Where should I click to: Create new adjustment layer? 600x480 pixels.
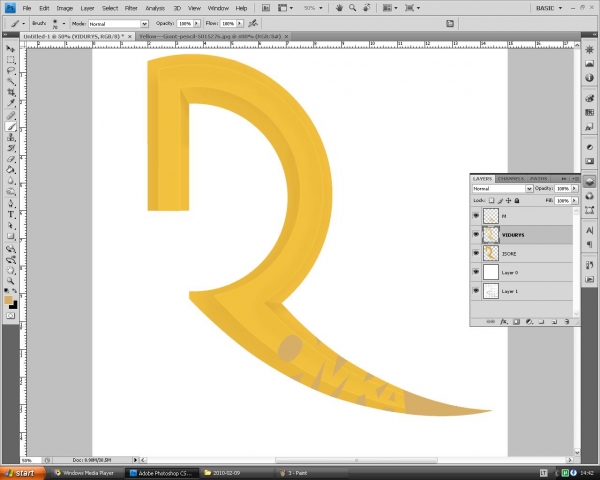529,322
